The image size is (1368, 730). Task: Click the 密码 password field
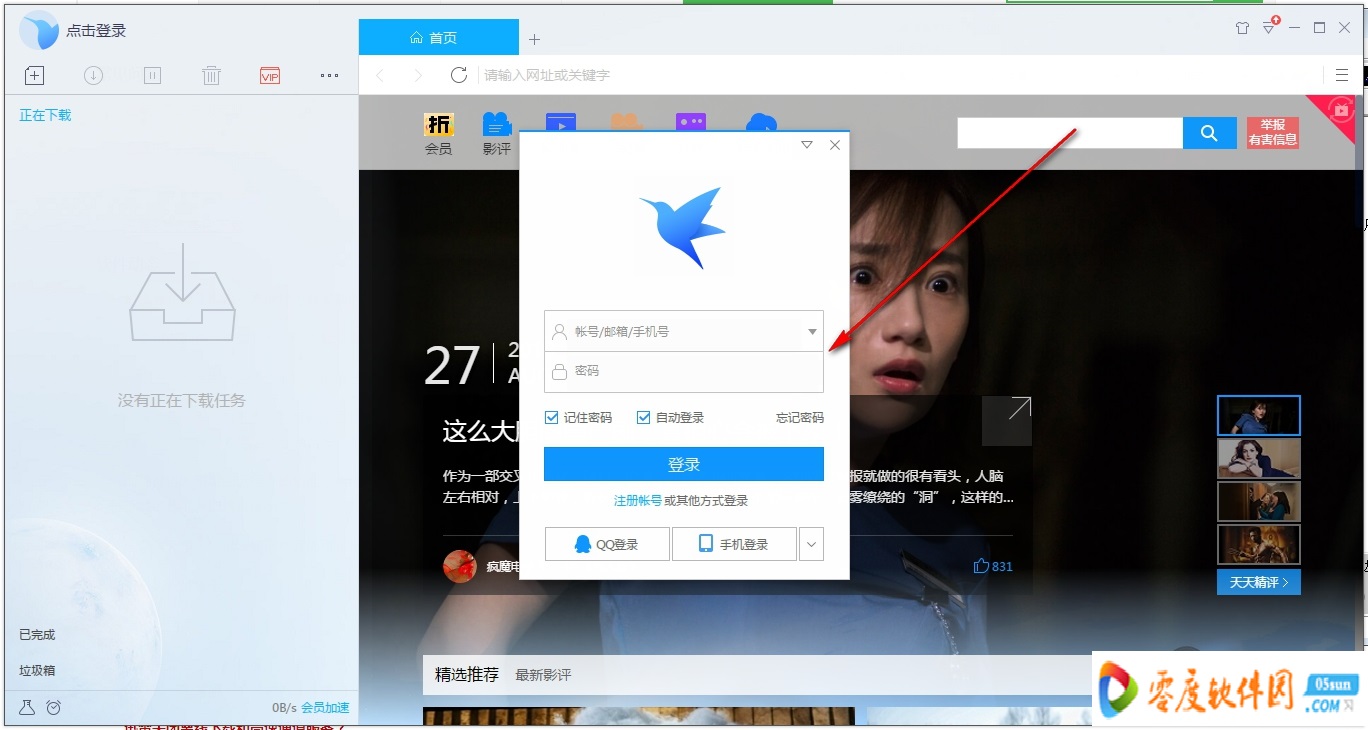coord(684,371)
